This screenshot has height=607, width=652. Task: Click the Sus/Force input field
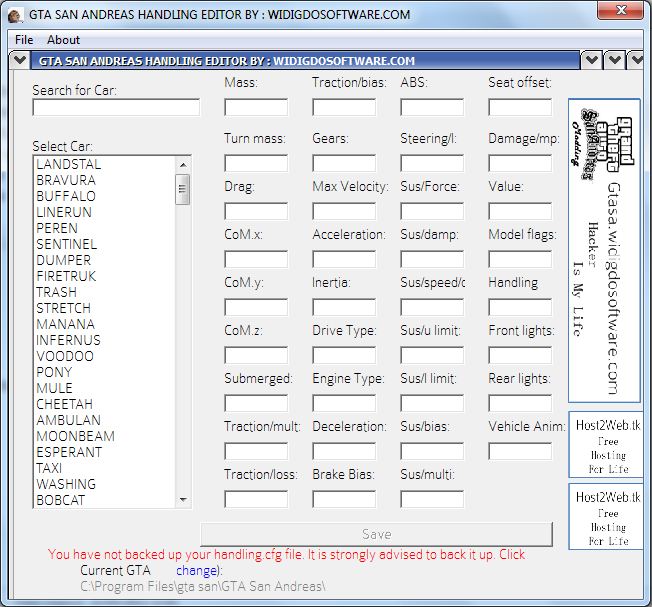(432, 211)
